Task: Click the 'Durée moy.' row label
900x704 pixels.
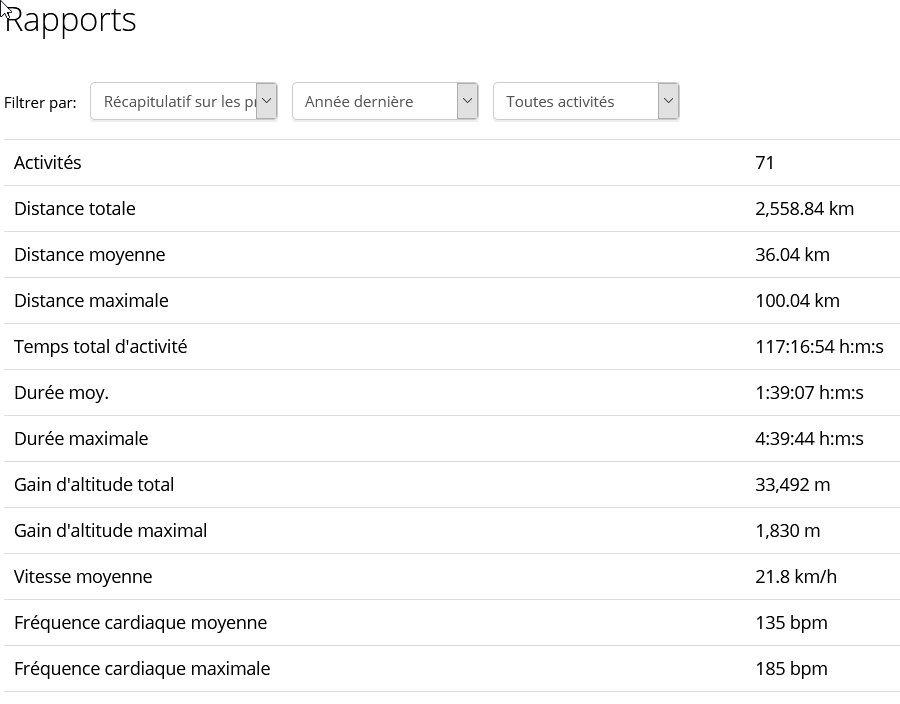Action: click(x=61, y=392)
